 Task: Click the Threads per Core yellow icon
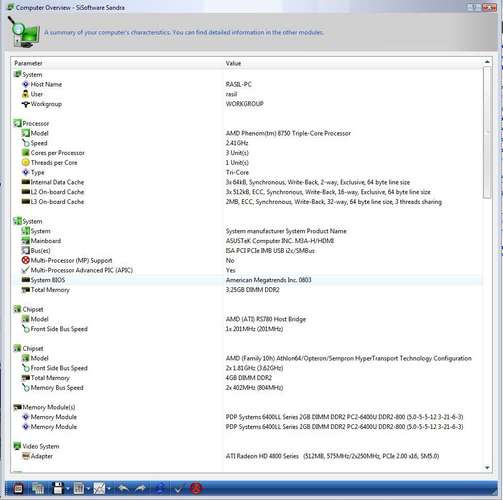tap(25, 163)
